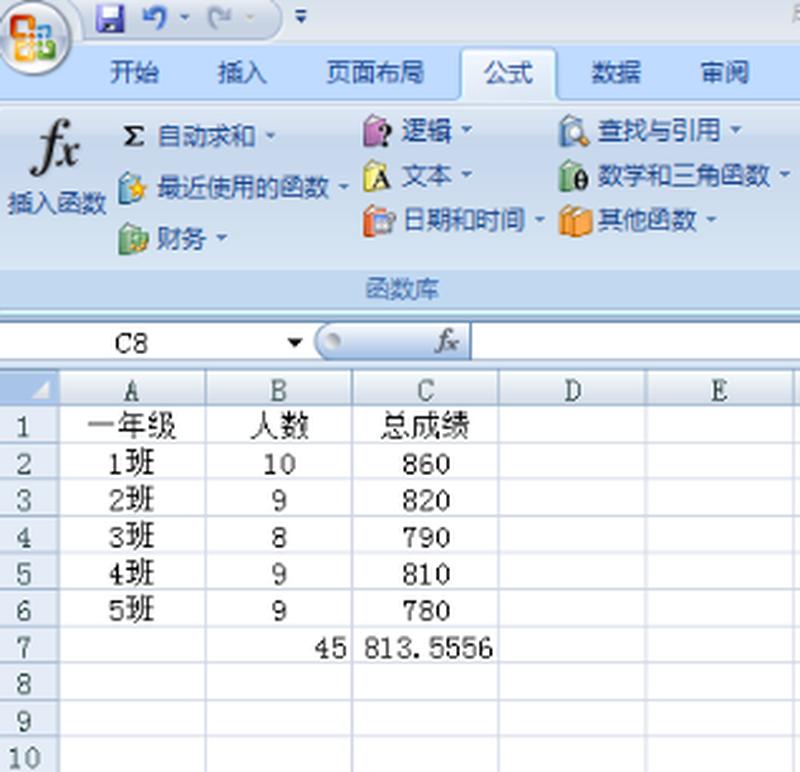Click the Select All corner button
This screenshot has height=772, width=800.
coord(29,389)
